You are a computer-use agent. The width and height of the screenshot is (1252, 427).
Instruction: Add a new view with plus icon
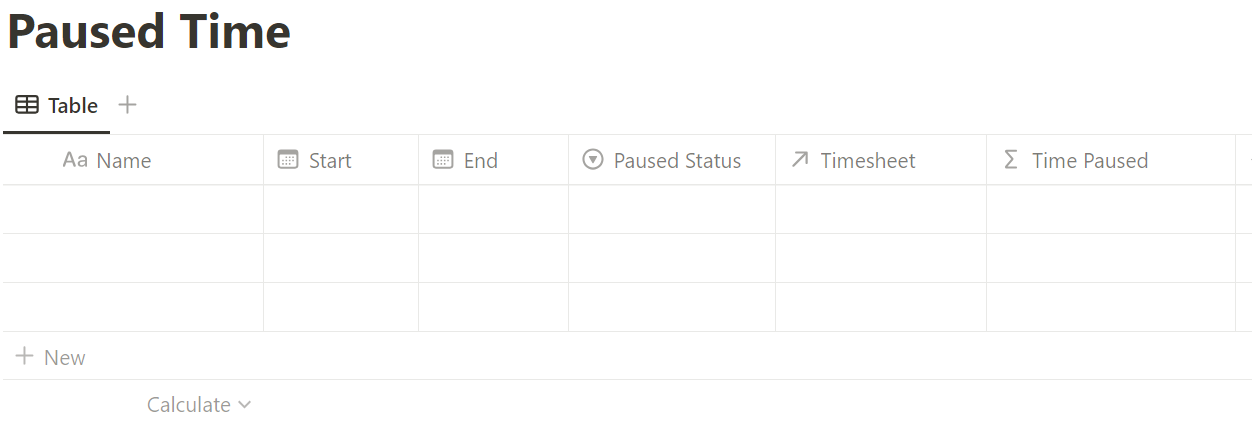click(x=127, y=104)
